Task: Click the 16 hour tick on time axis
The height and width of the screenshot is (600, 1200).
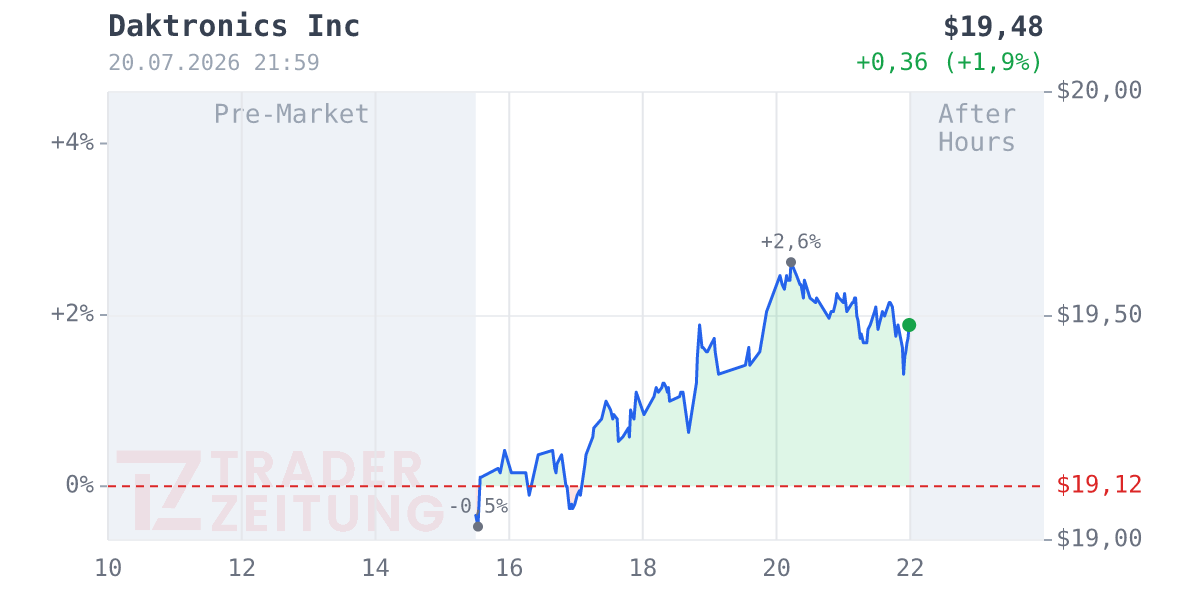Action: click(509, 568)
